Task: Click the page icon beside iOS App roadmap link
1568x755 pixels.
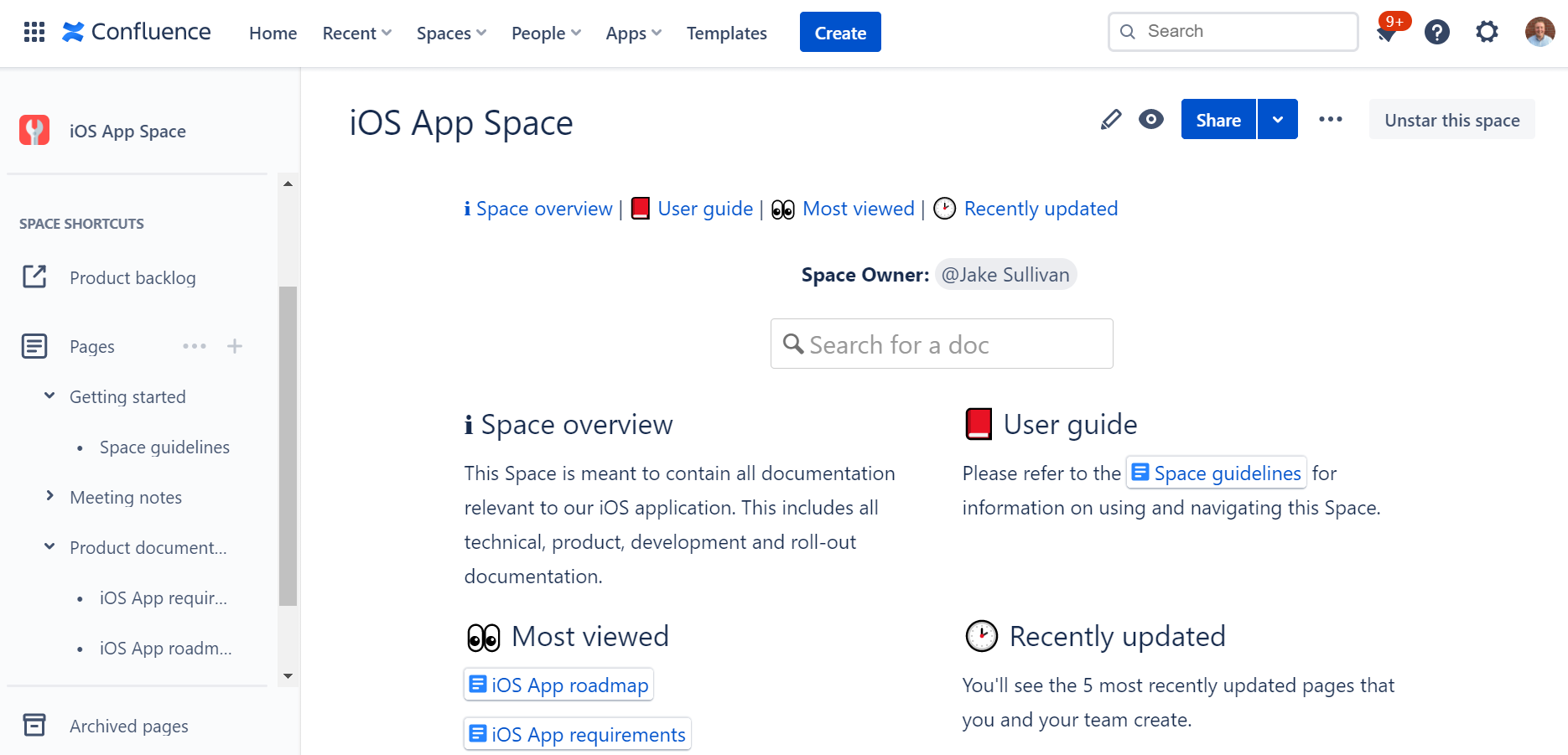Action: 478,685
